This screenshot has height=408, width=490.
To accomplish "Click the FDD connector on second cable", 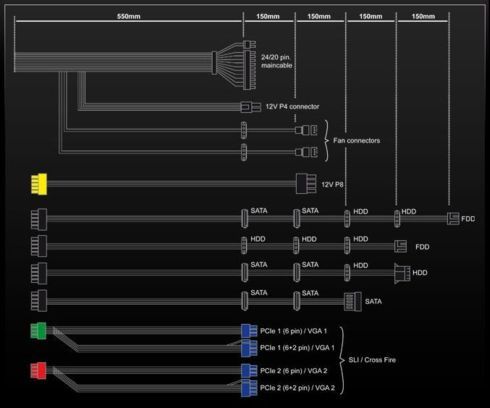I will coord(400,246).
